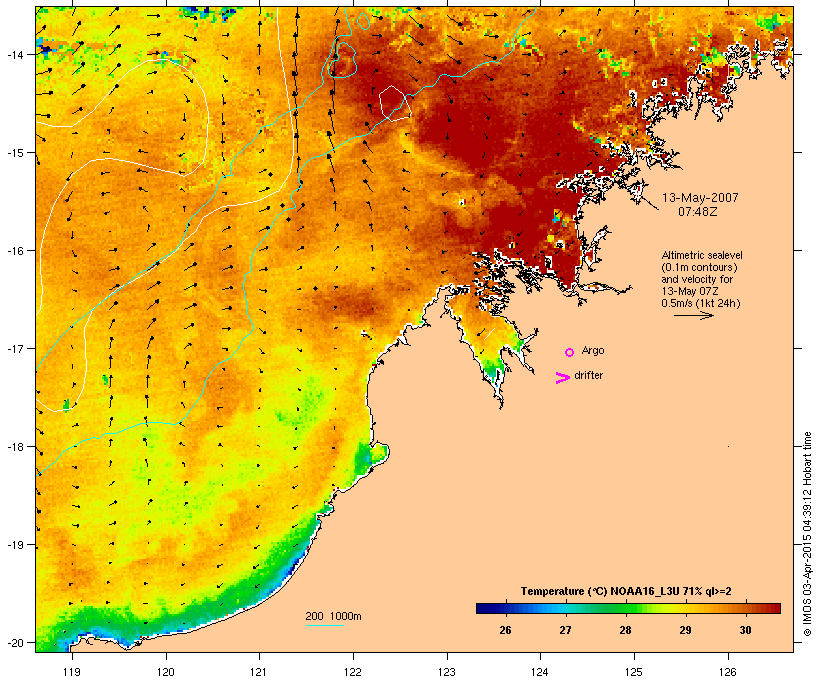Click latitude axis label -18
Screen dimensions: 820x680
click(x=14, y=447)
